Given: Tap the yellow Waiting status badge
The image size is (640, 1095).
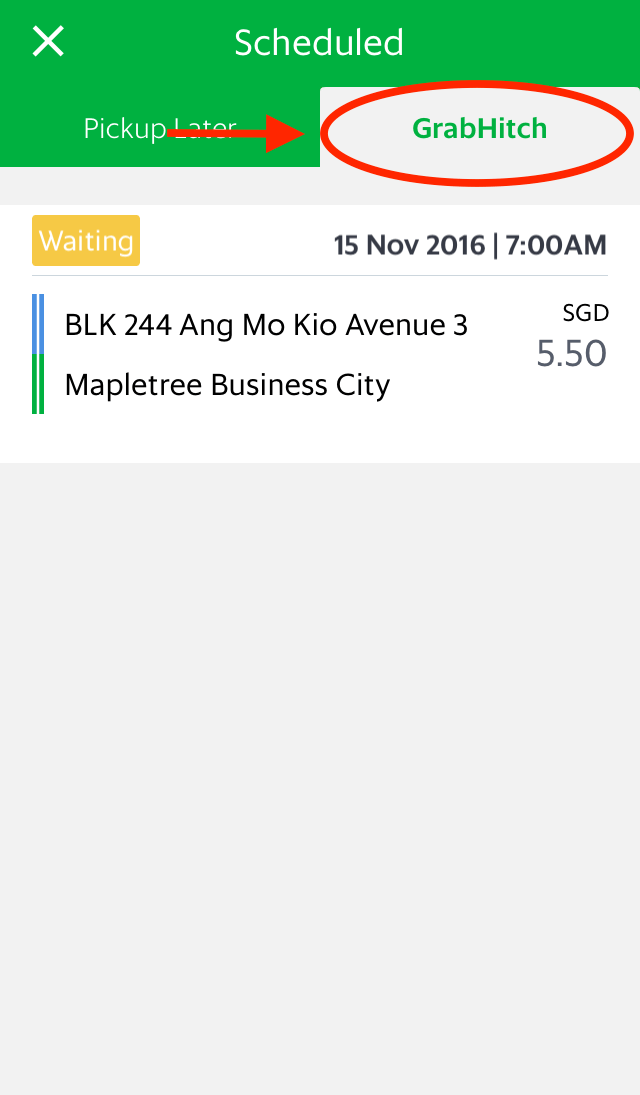Looking at the screenshot, I should point(86,241).
